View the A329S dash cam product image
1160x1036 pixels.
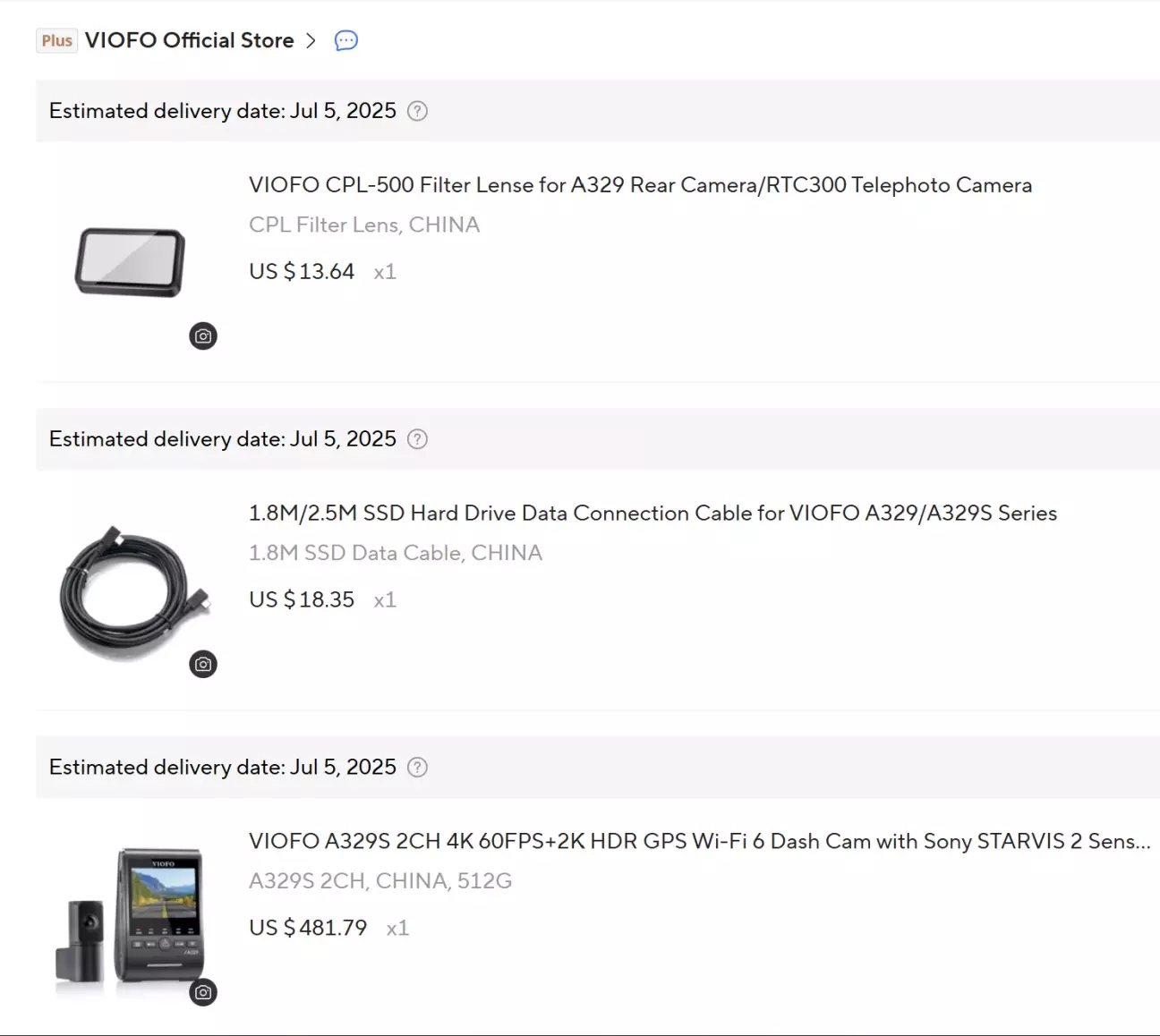pos(131,921)
